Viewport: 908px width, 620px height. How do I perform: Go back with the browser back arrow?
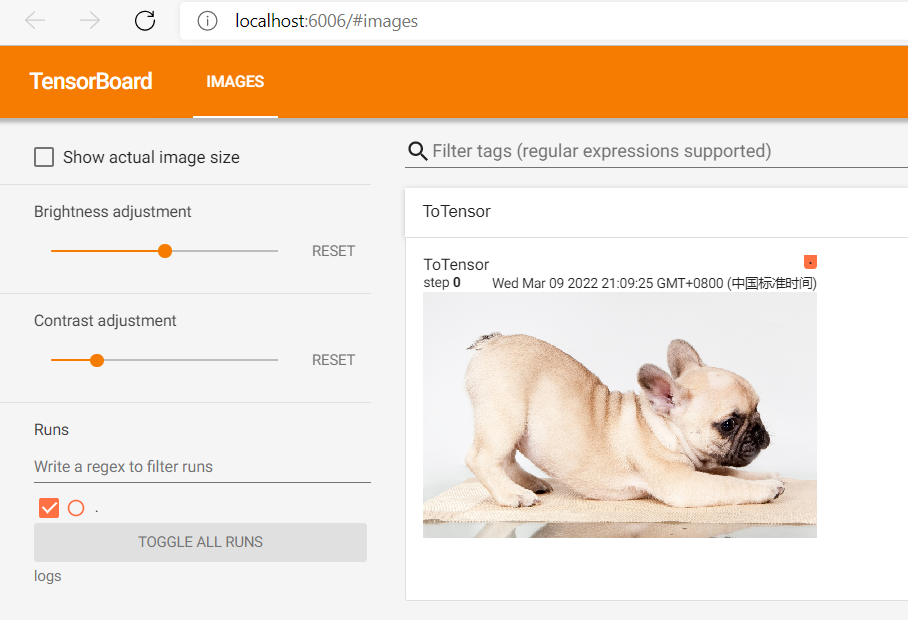35,21
